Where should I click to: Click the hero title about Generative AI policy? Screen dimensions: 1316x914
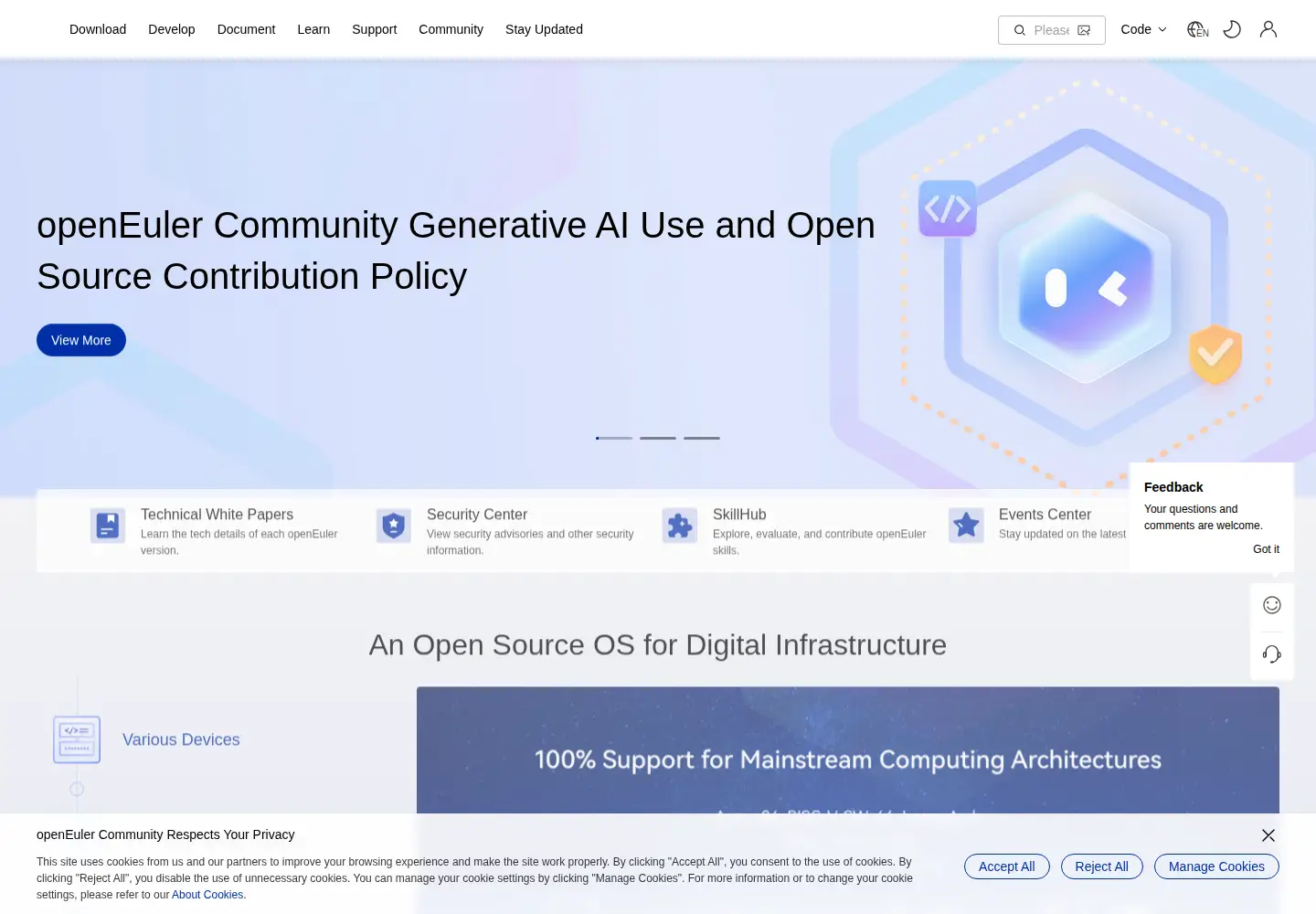coord(456,250)
